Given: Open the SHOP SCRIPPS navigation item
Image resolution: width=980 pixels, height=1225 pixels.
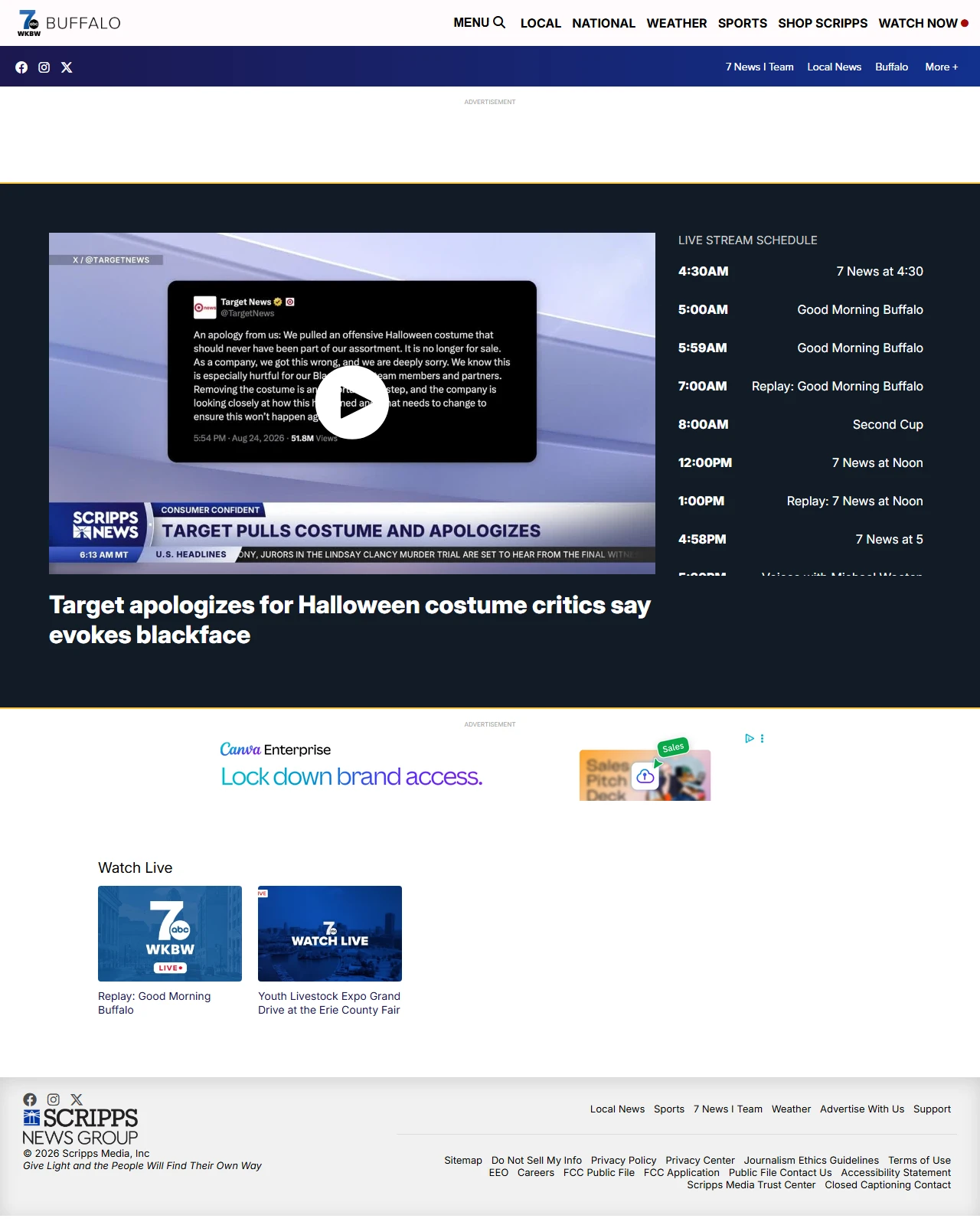Looking at the screenshot, I should [823, 23].
